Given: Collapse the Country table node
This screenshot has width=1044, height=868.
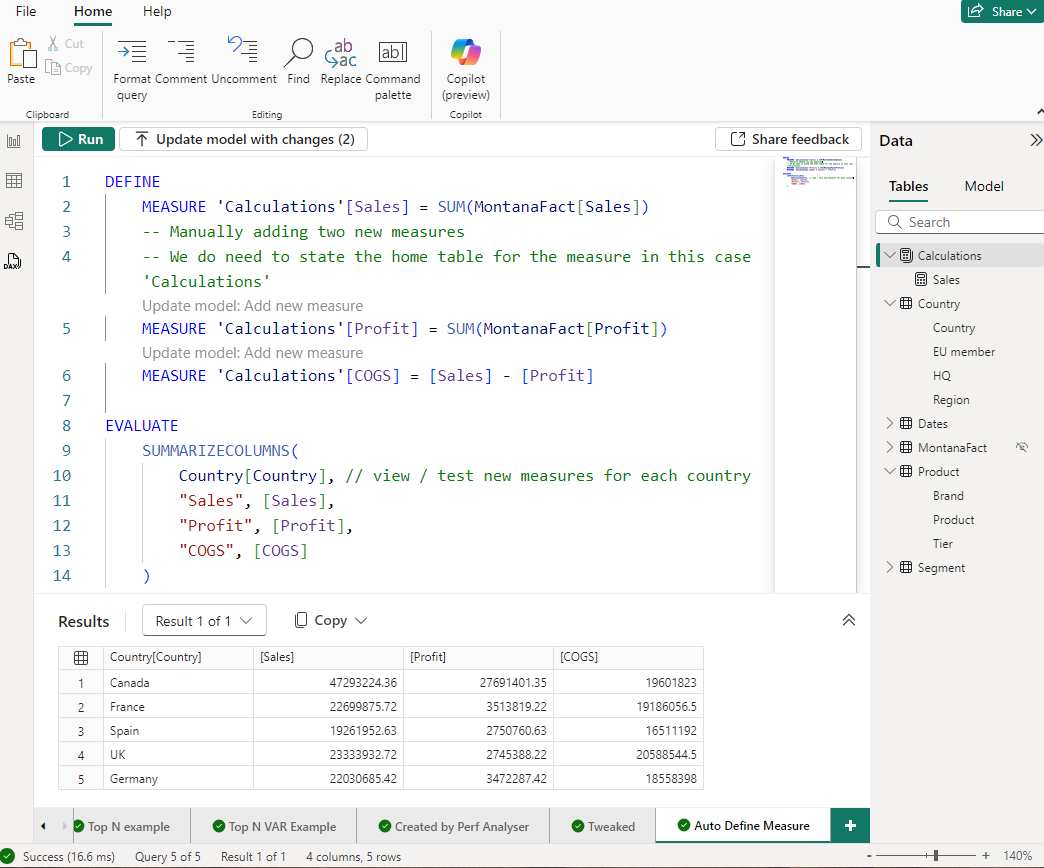Looking at the screenshot, I should [x=890, y=304].
